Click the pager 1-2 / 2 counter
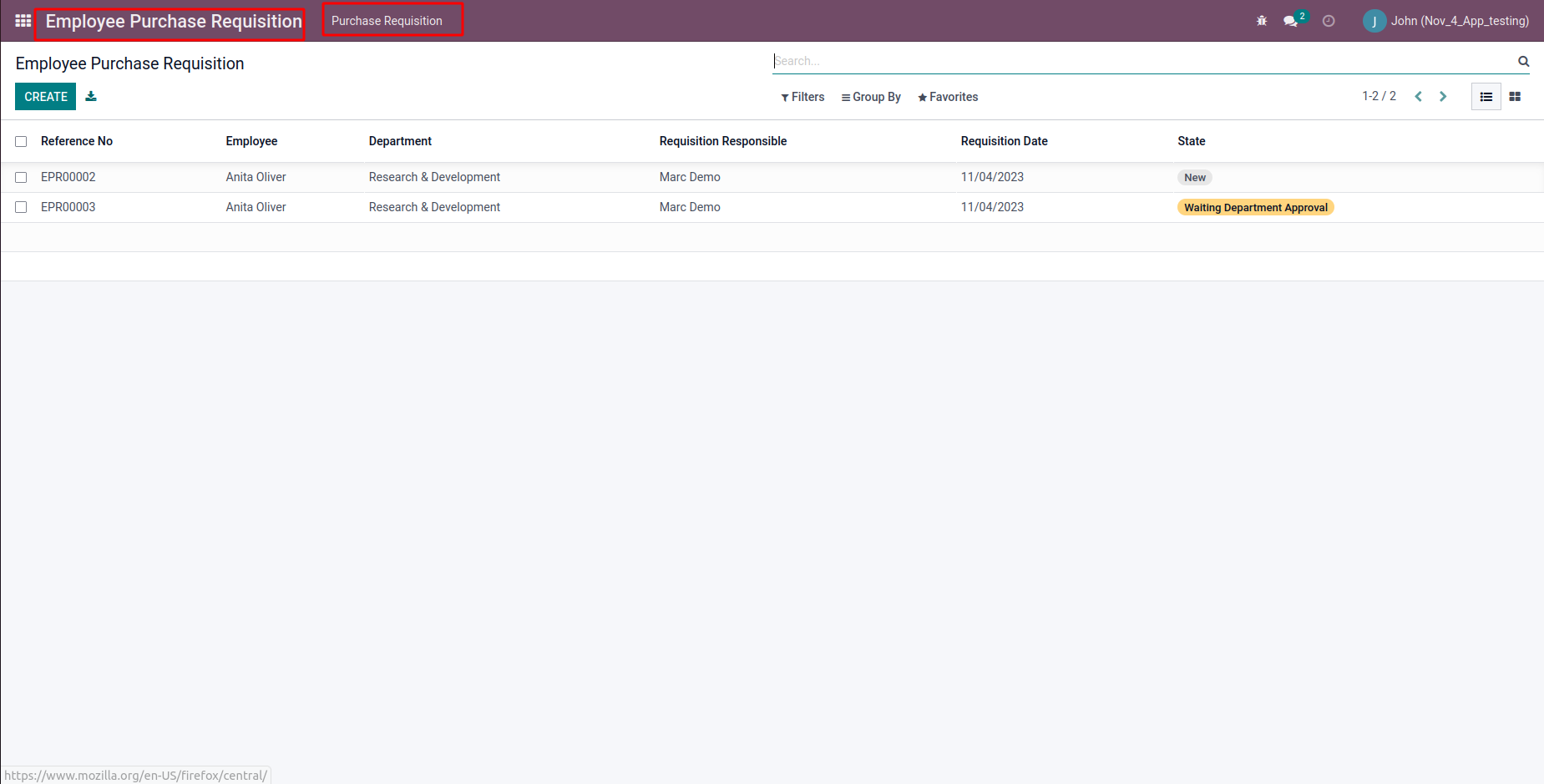The image size is (1544, 784). click(x=1379, y=96)
